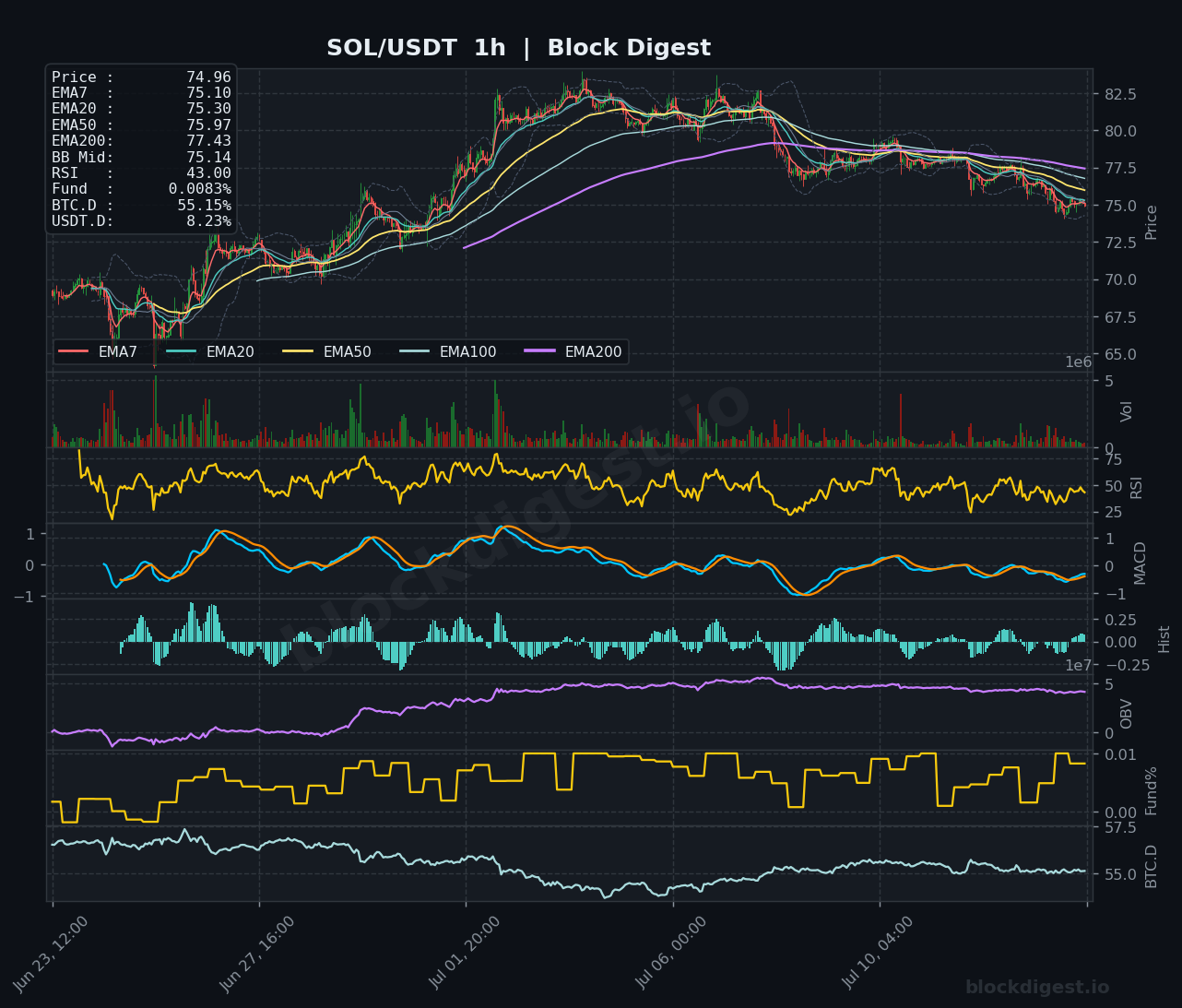Screen dimensions: 1182x1008
Task: Click the red EMA7 legend line sample
Action: coord(74,351)
